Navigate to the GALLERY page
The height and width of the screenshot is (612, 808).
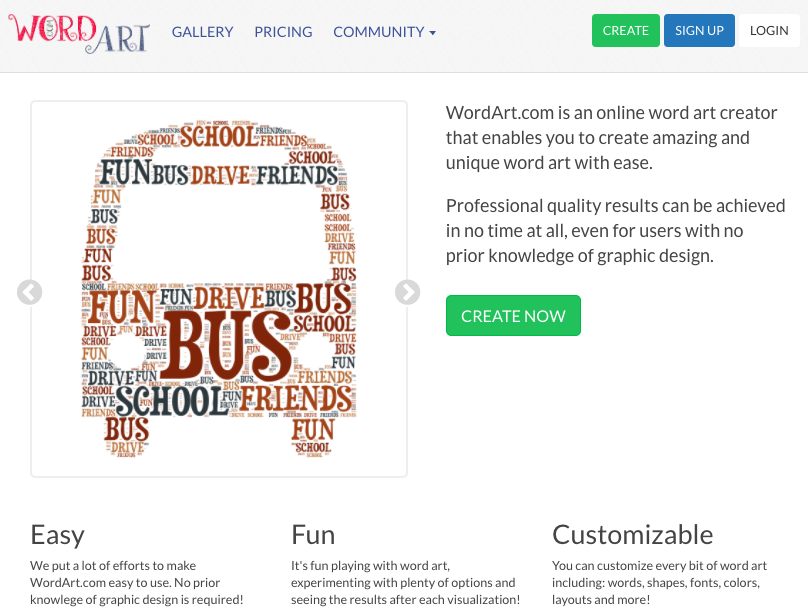[202, 32]
